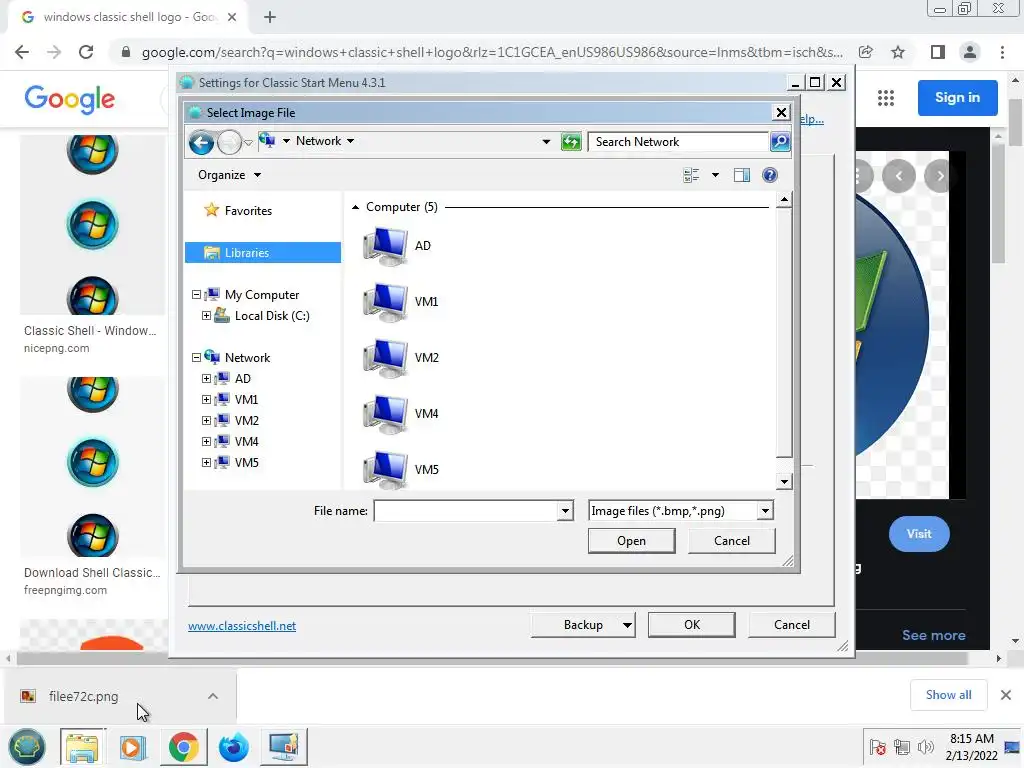
Task: Open www.classicshell.net link
Action: 242,626
